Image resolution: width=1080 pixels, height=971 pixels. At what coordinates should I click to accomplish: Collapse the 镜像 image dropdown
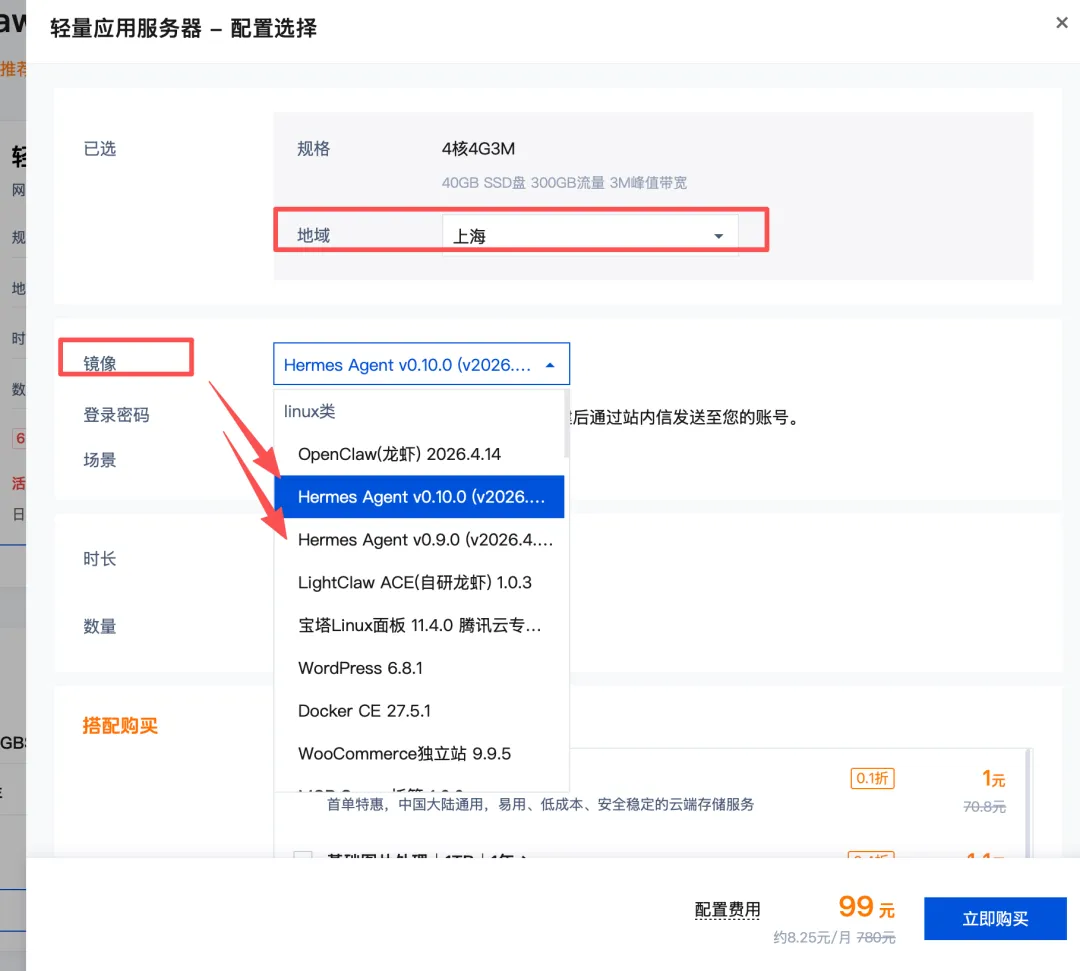421,364
